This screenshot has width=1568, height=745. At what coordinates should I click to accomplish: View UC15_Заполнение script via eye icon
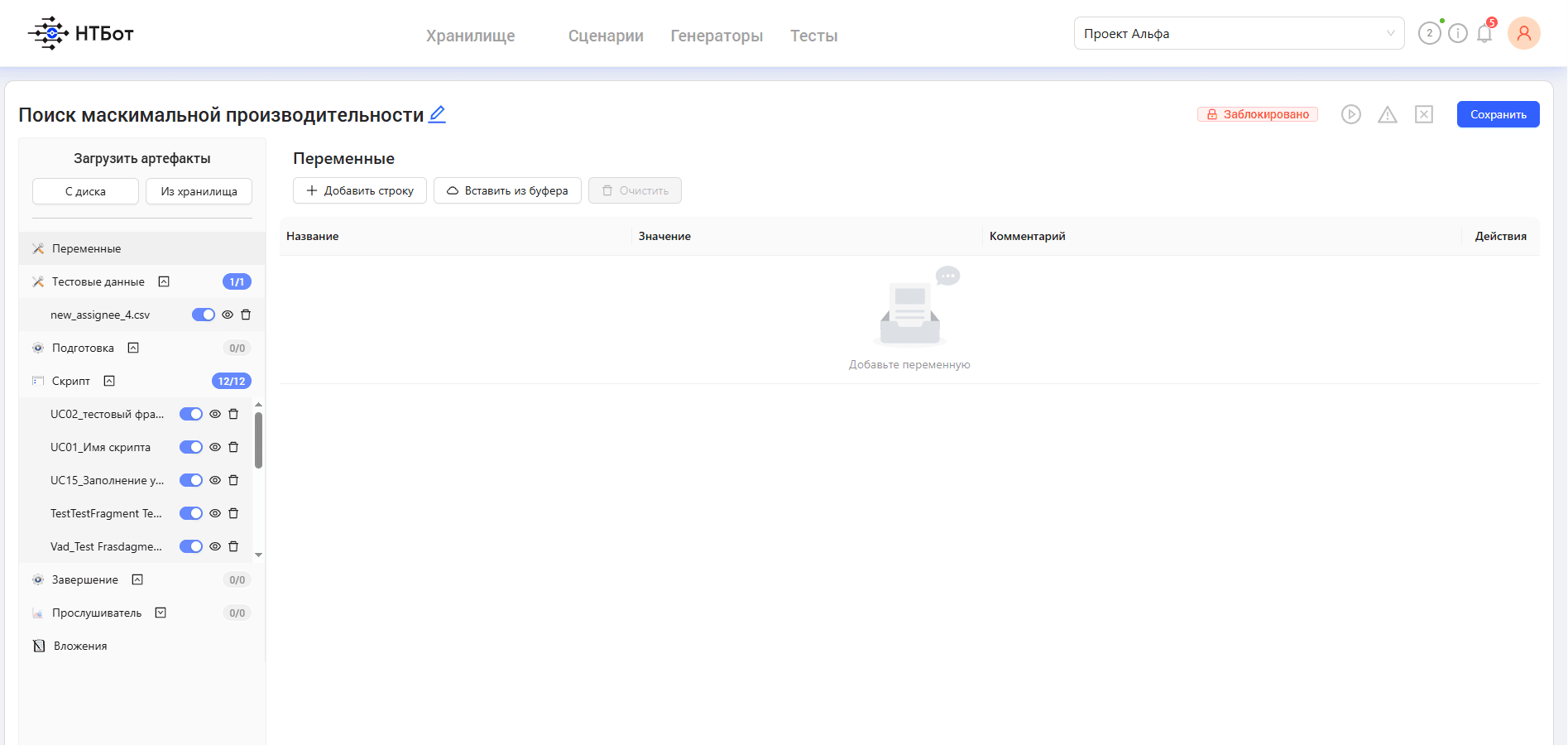[x=215, y=480]
